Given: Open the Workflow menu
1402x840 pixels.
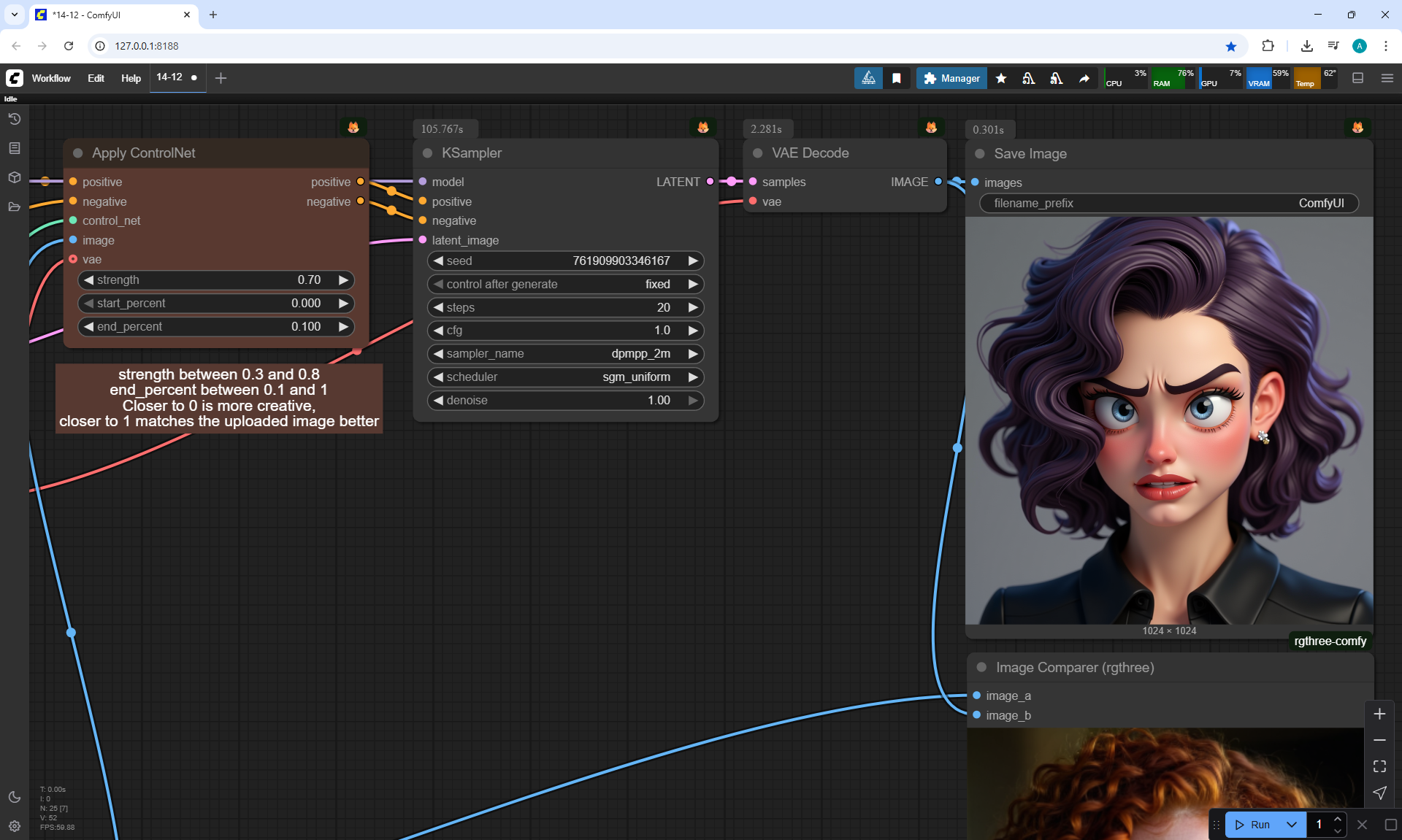Looking at the screenshot, I should pyautogui.click(x=51, y=78).
